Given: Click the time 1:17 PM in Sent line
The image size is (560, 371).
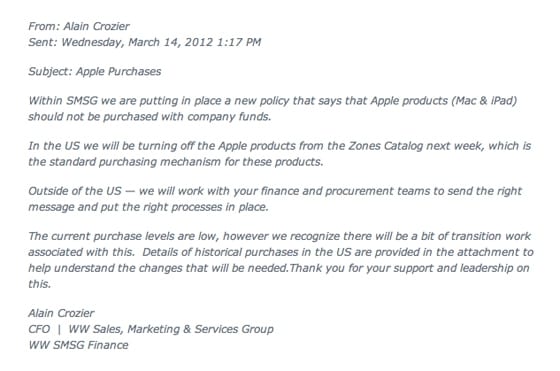Looking at the screenshot, I should (239, 42).
